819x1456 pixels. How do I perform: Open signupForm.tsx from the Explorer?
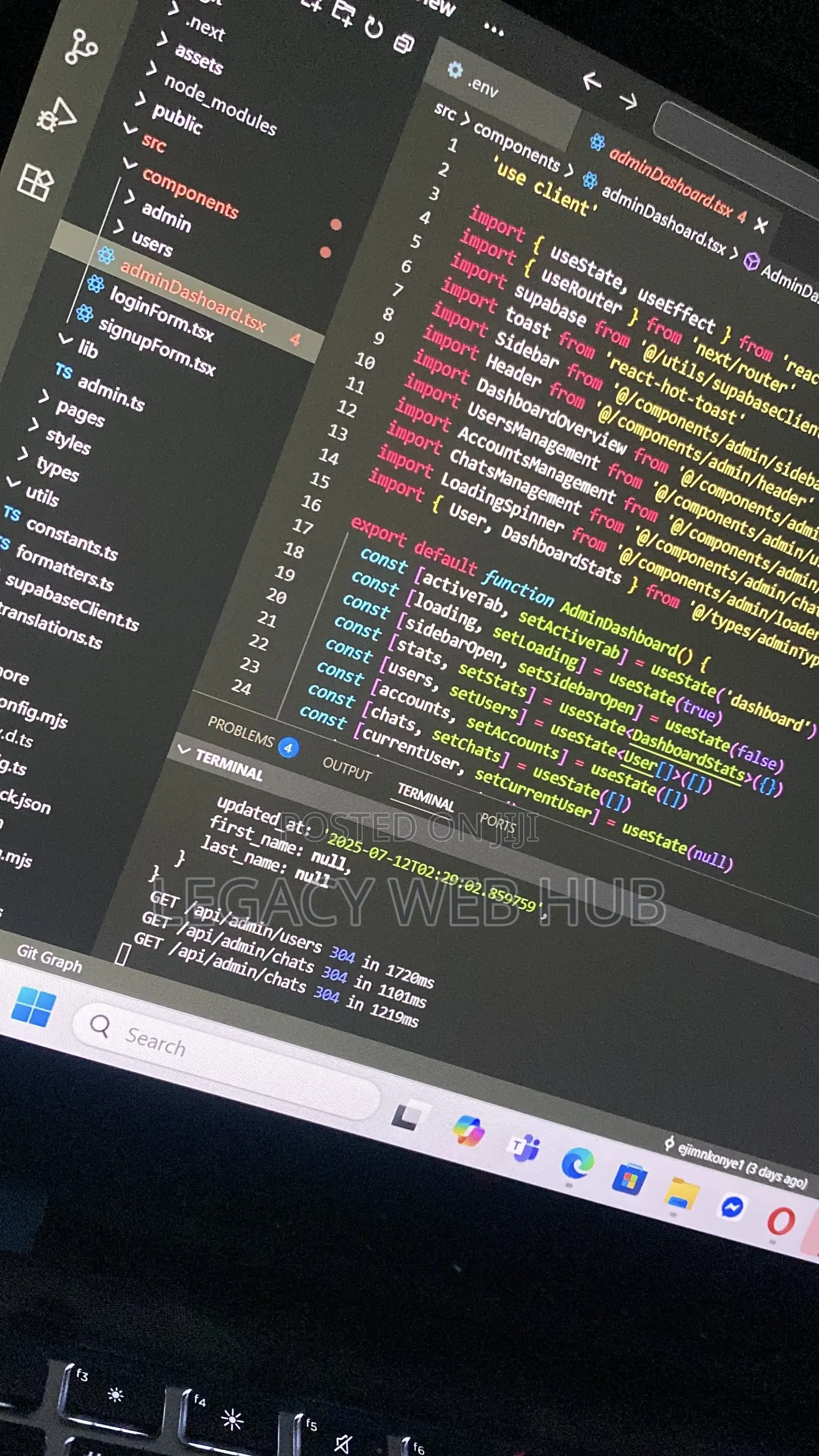pyautogui.click(x=157, y=347)
